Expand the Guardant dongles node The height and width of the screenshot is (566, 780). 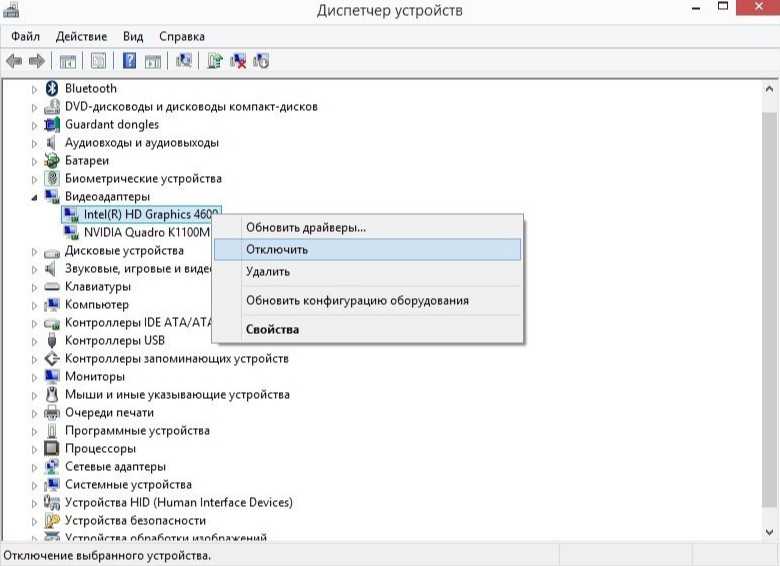[34, 125]
